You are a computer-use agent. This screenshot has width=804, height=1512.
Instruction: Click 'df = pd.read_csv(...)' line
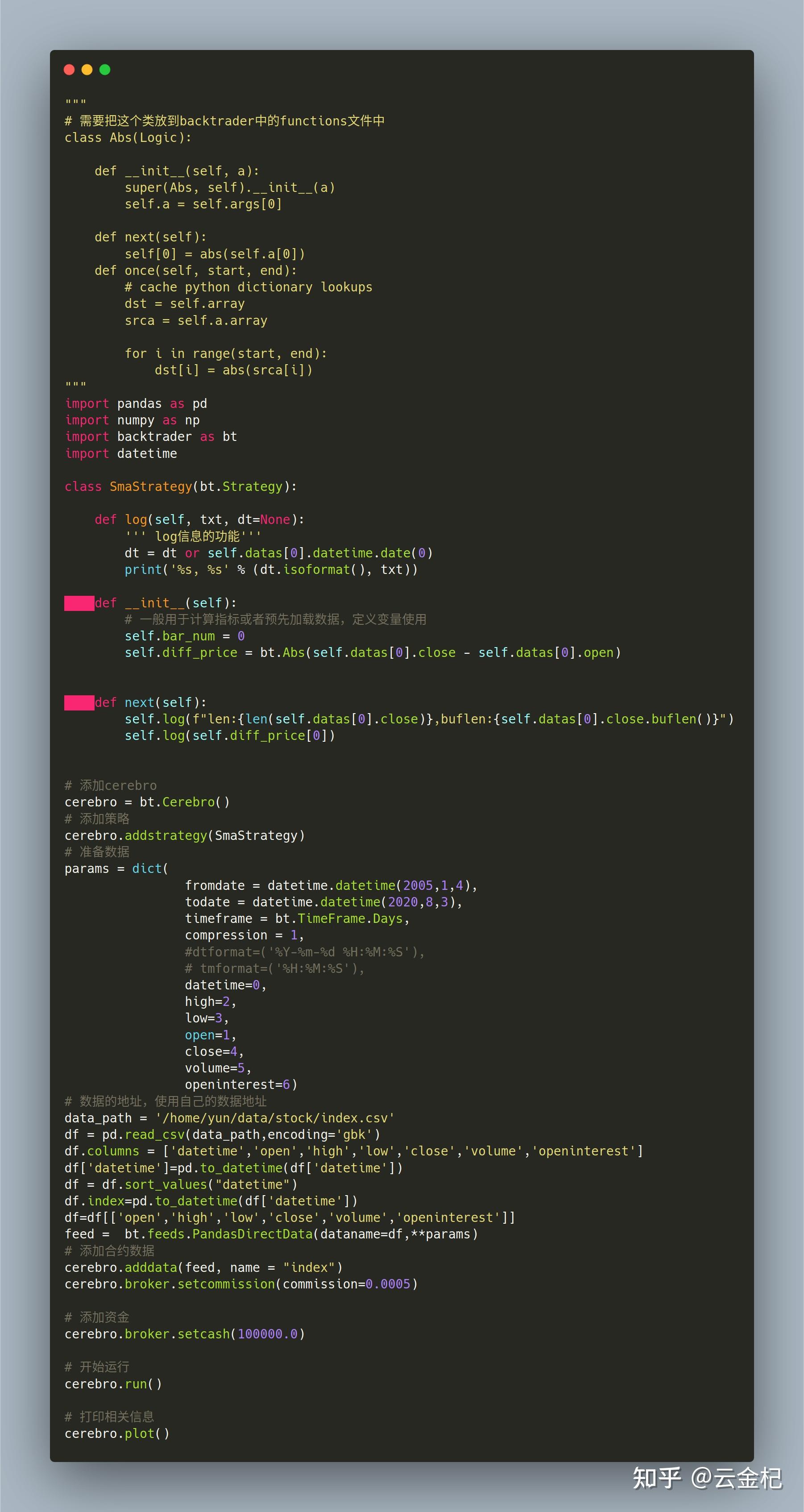[x=223, y=1134]
